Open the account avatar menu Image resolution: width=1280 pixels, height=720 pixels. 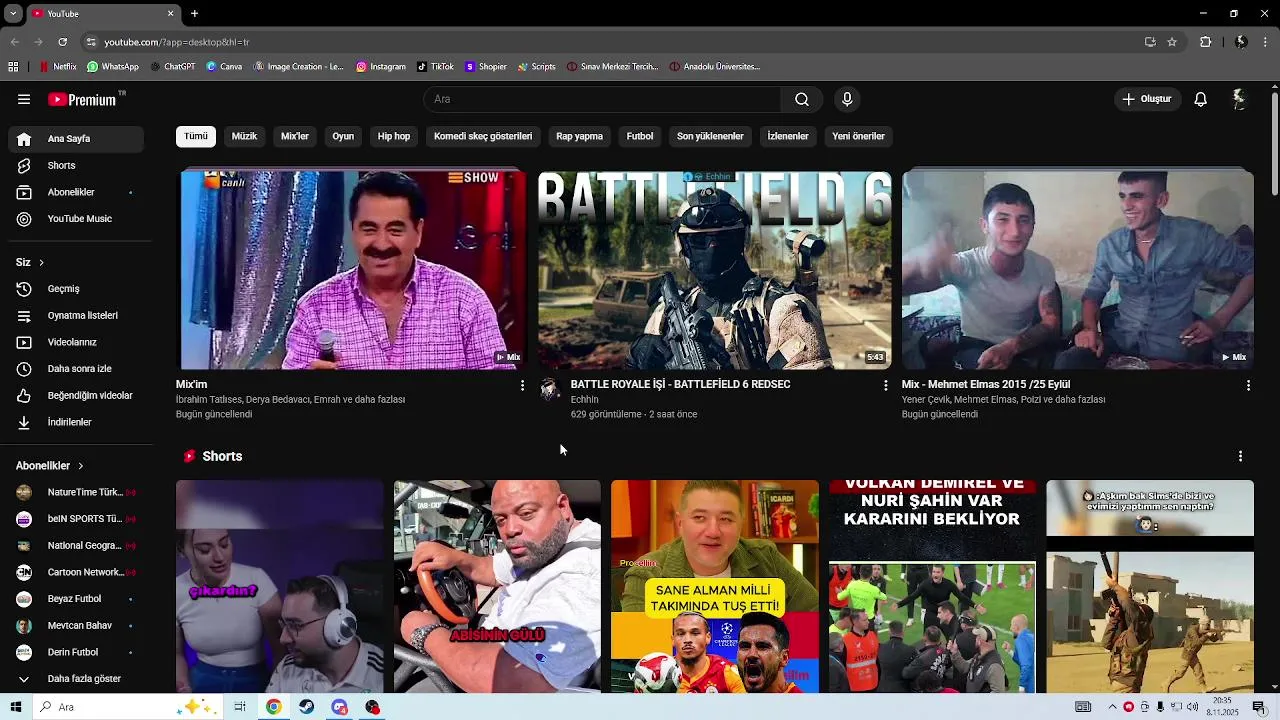click(1238, 99)
